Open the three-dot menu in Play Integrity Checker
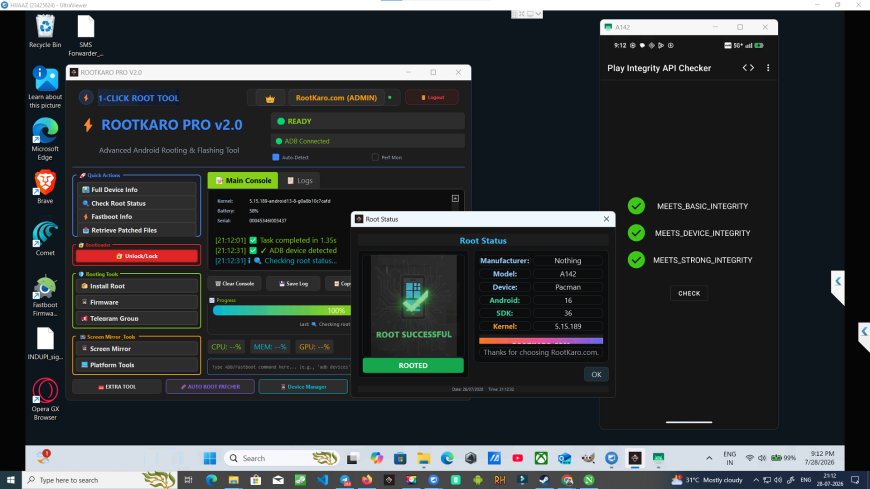This screenshot has height=489, width=870. point(768,68)
